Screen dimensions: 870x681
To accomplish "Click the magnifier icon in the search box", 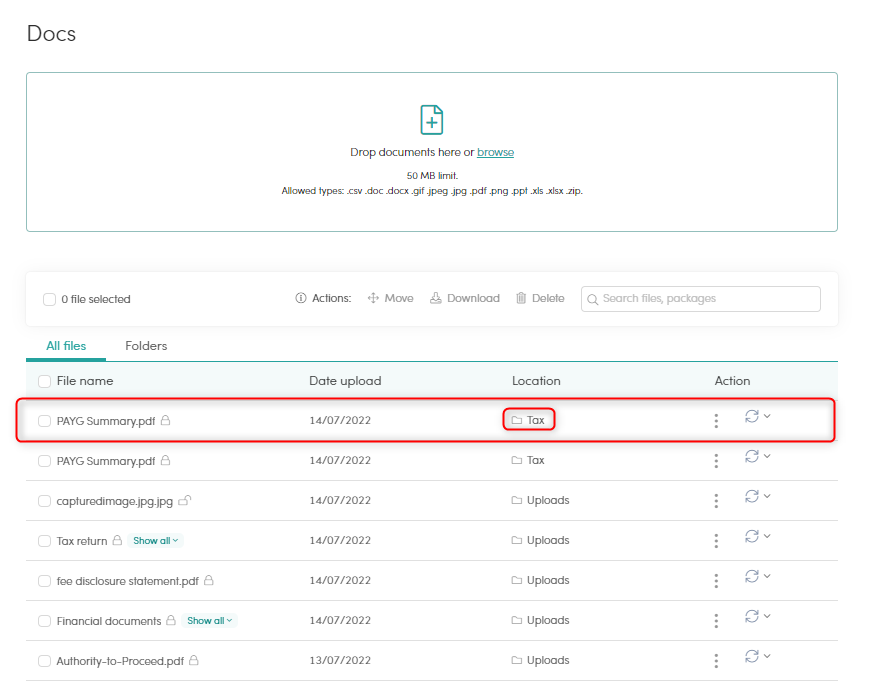I will [x=593, y=299].
